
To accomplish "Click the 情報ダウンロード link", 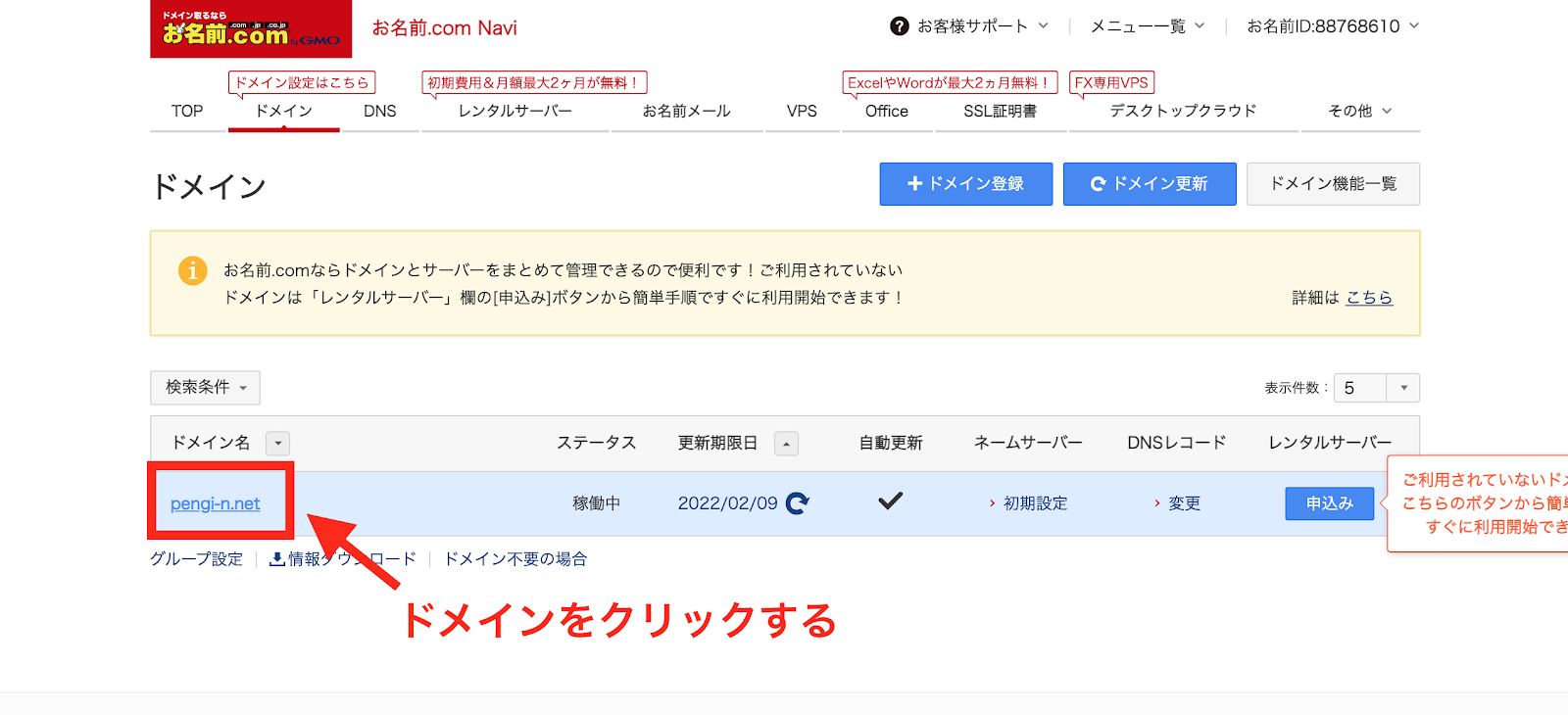I will pyautogui.click(x=352, y=559).
